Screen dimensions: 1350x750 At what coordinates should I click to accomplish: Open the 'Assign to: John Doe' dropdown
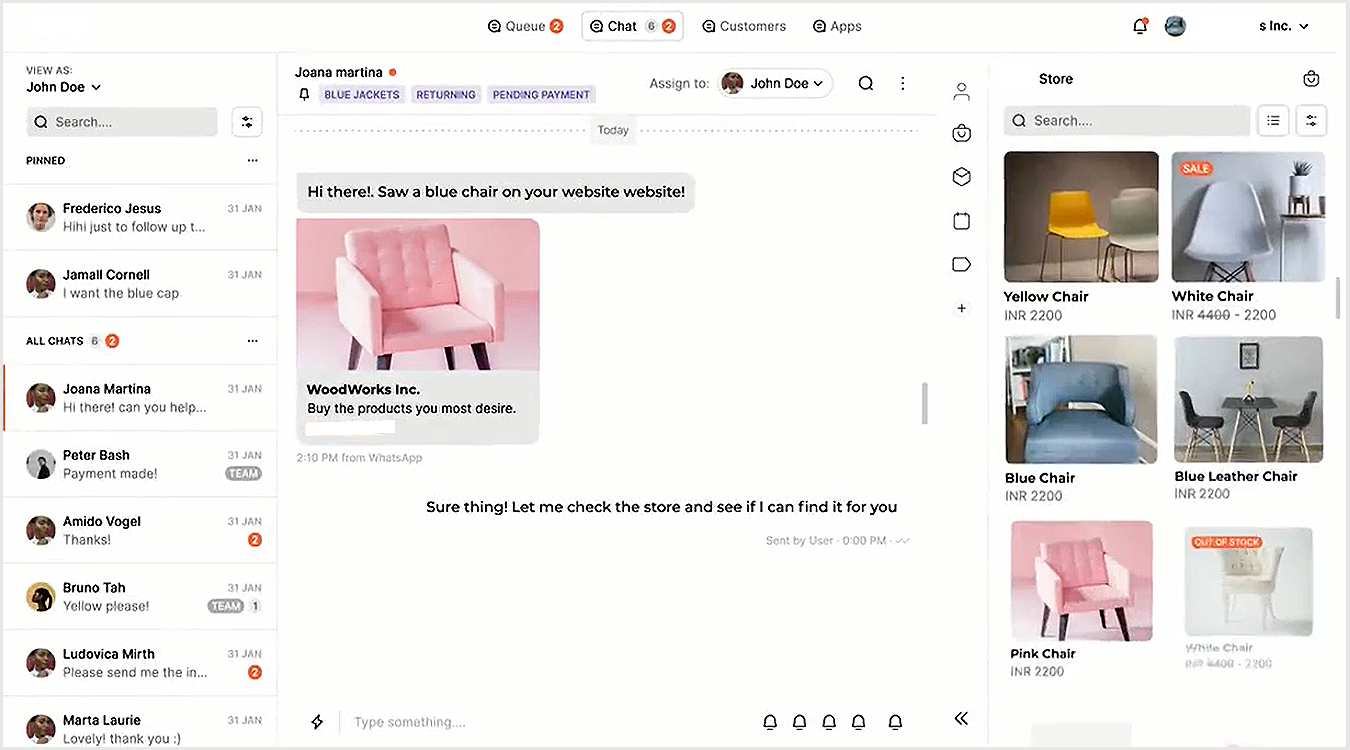(x=775, y=83)
